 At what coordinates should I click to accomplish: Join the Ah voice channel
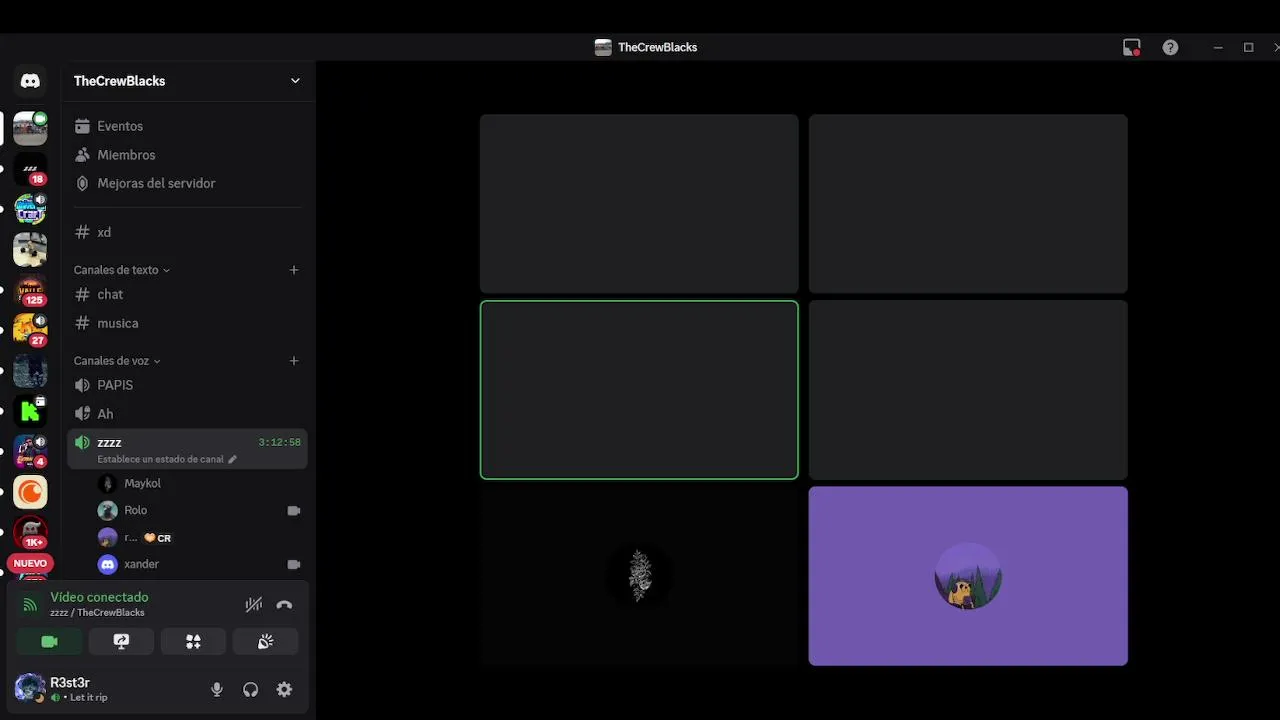click(188, 414)
